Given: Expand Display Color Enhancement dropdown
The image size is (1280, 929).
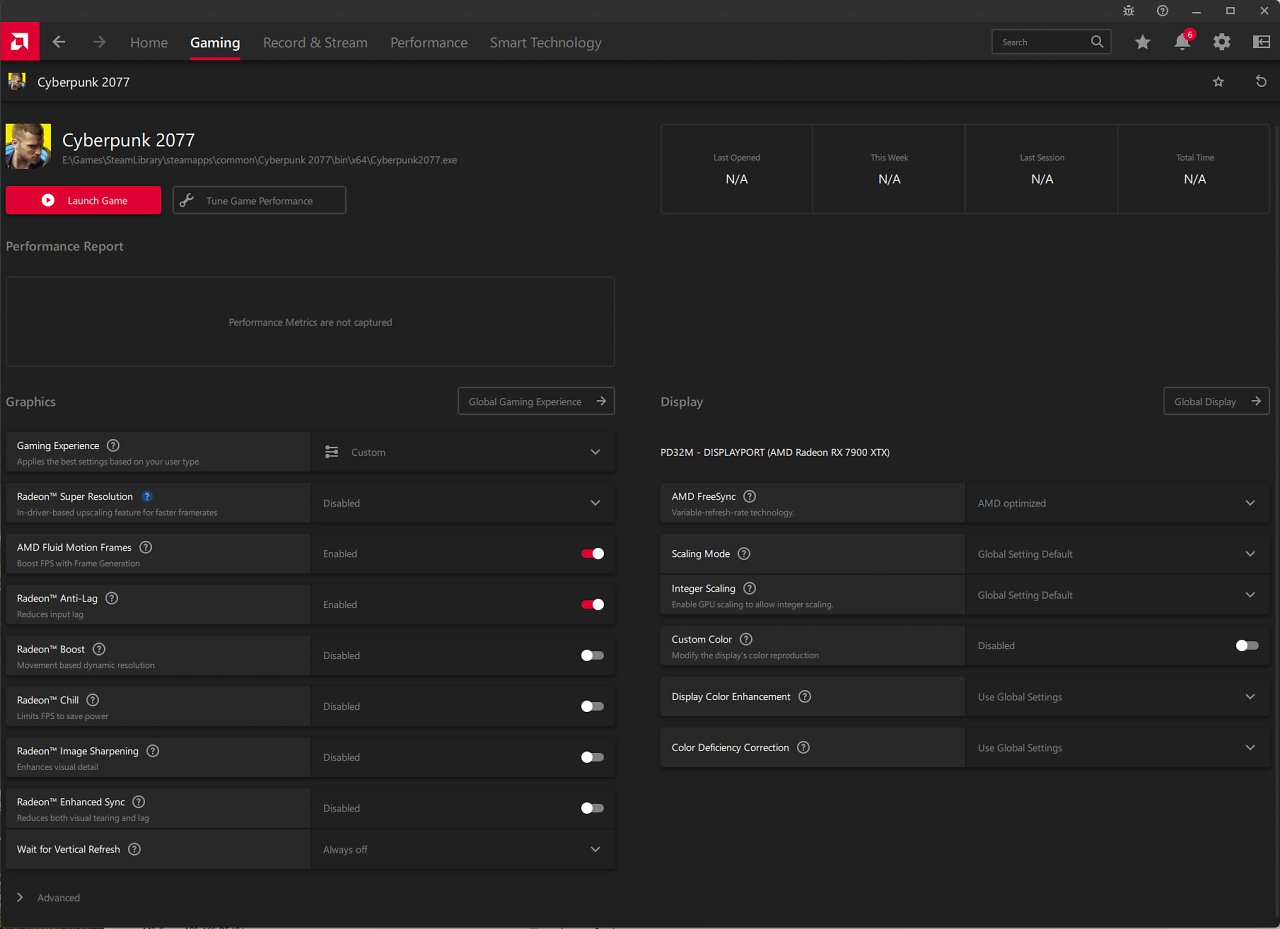Looking at the screenshot, I should 1118,697.
